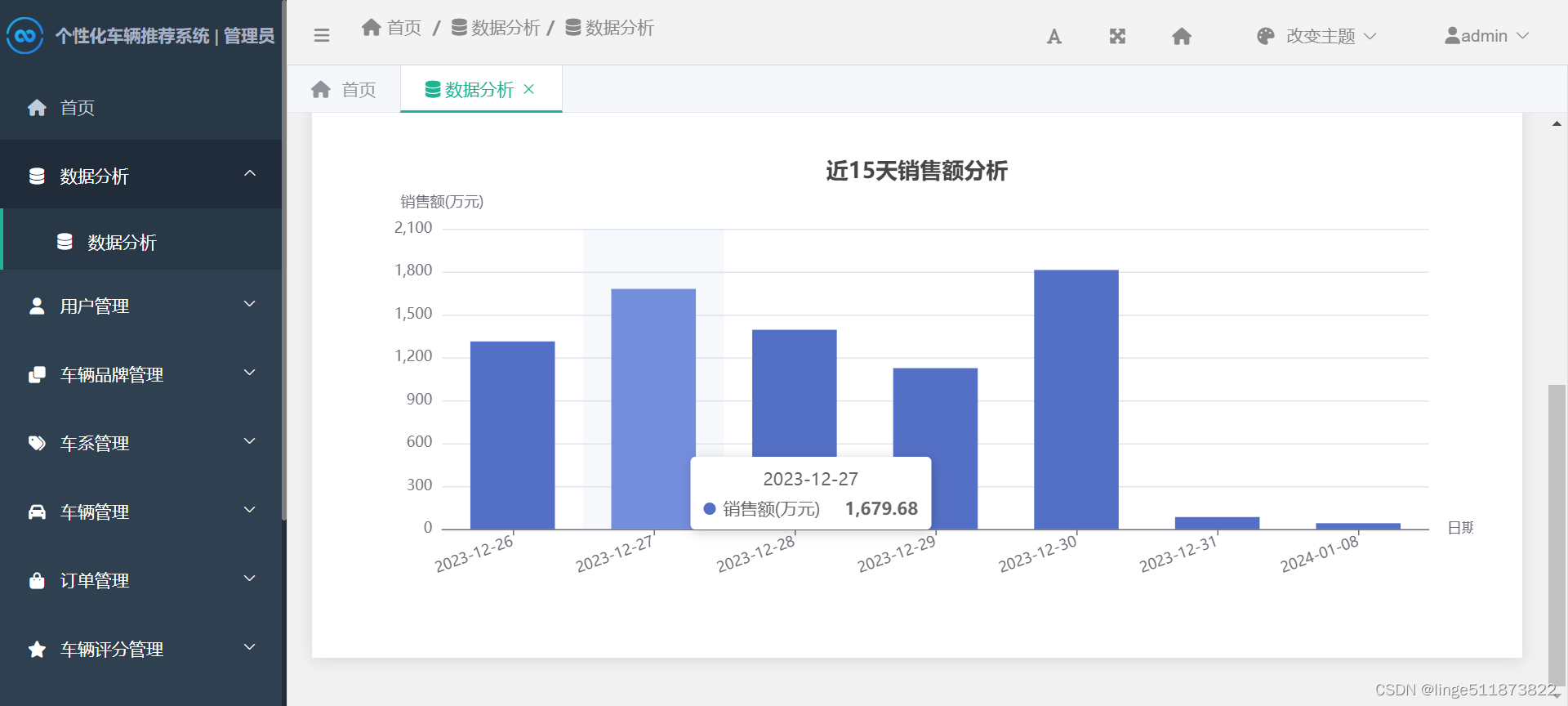Click the tags icon beside 车系管理
The image size is (1568, 706).
pos(37,443)
